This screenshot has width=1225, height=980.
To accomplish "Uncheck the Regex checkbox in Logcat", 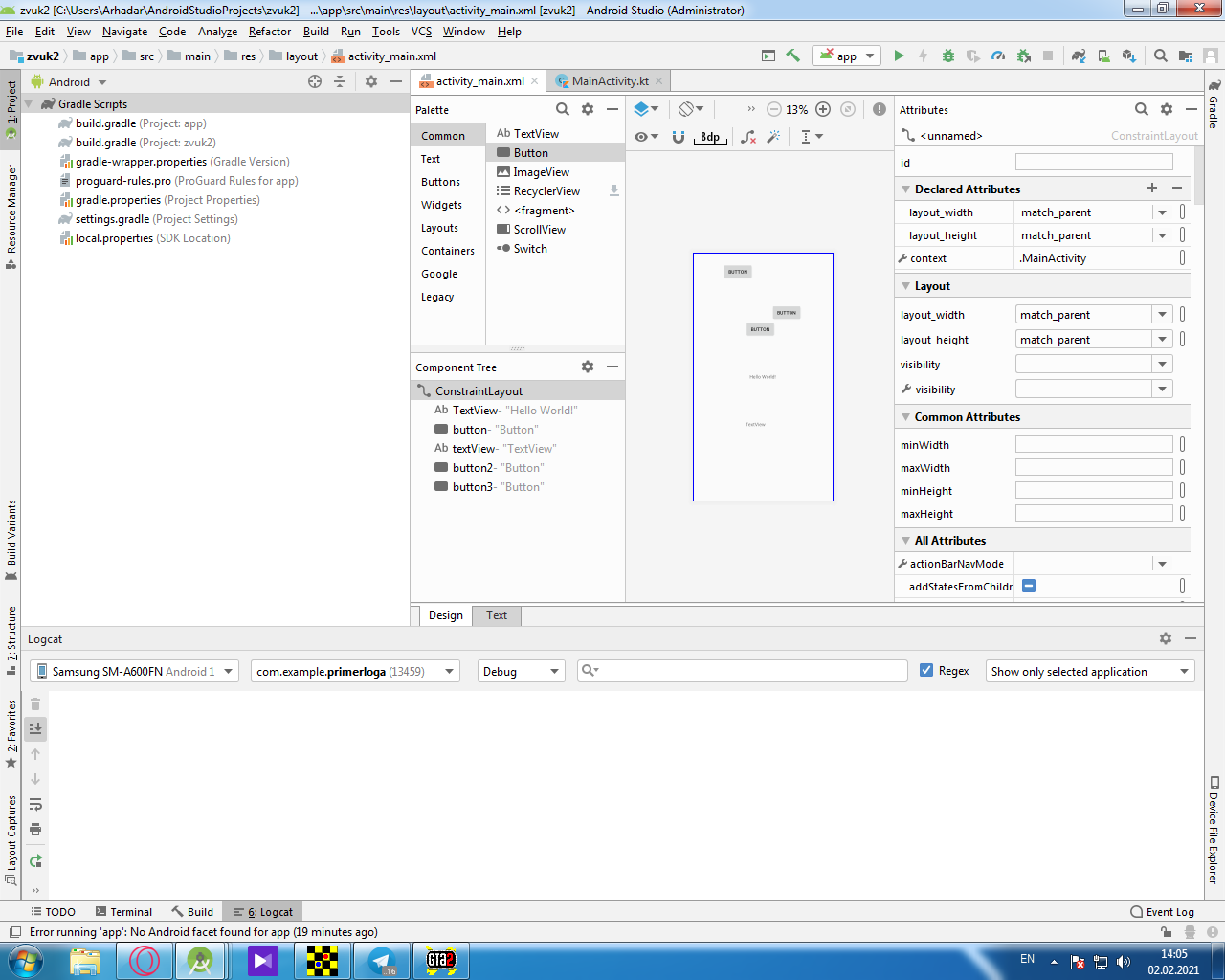I will coord(926,670).
